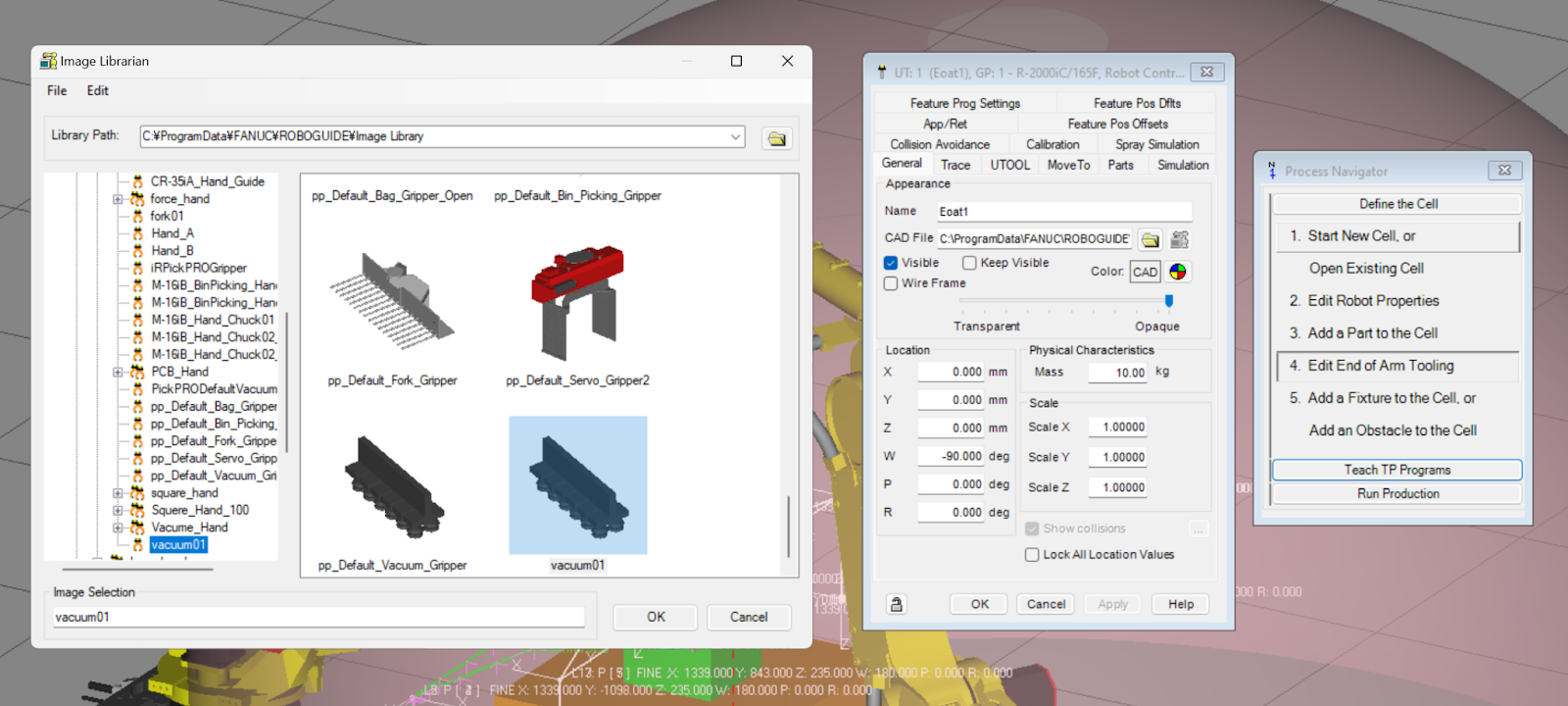Viewport: 1568px width, 706px height.
Task: Open Image Librarian icon next to CAD File
Action: [x=1180, y=239]
